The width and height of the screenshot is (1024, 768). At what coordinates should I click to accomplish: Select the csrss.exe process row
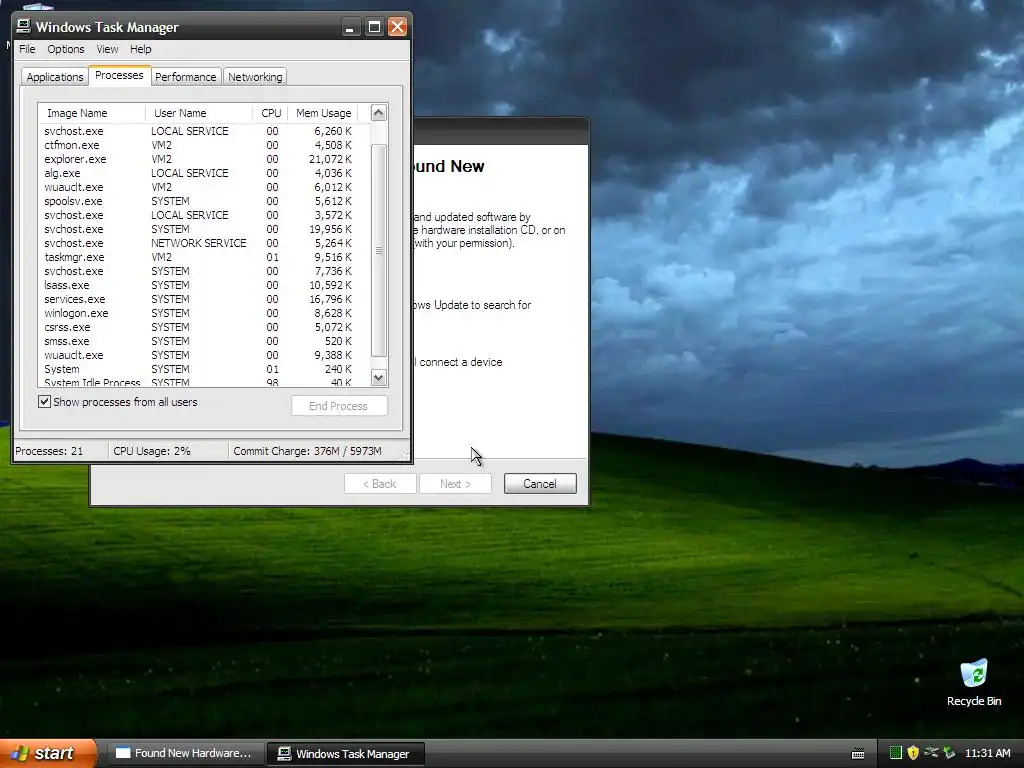click(x=198, y=327)
